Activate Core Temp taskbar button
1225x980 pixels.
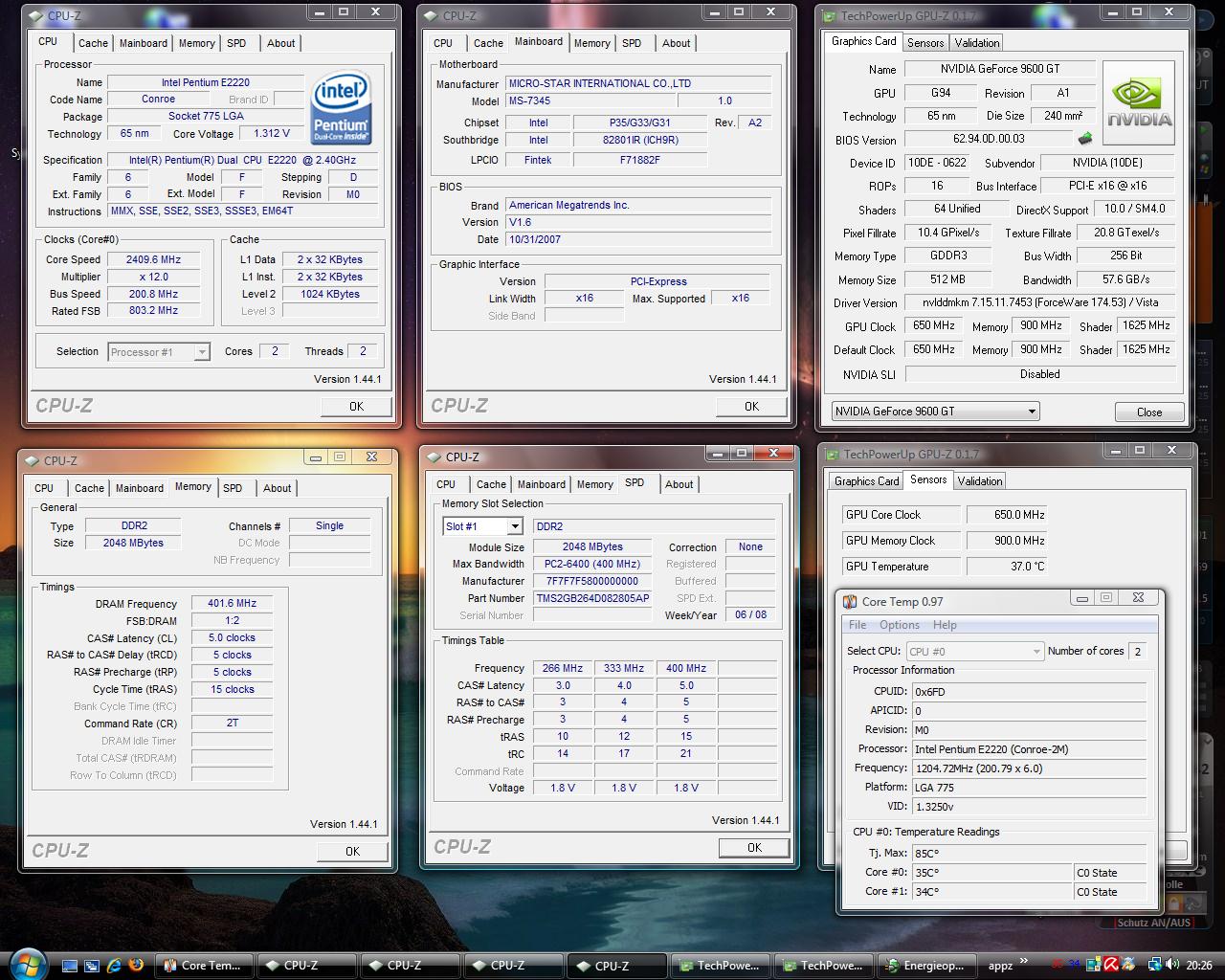pos(205,966)
